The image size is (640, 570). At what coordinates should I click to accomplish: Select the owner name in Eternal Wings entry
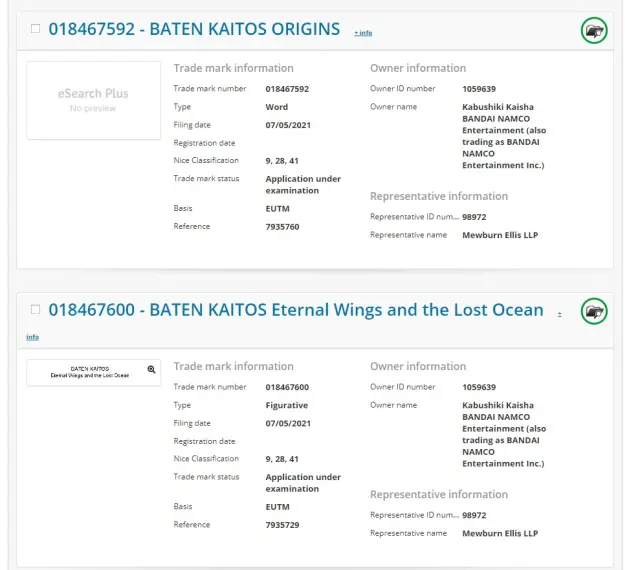[504, 434]
